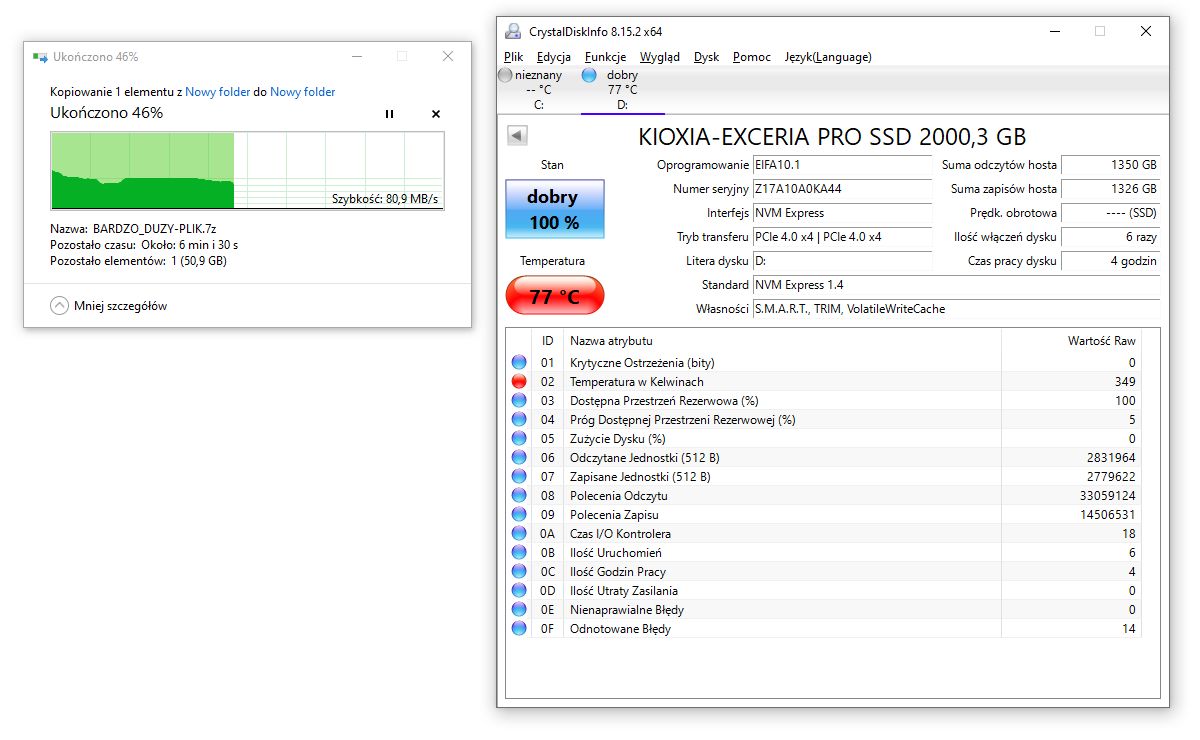Click red status icon for Temperatura w Kelwinach
The height and width of the screenshot is (740, 1200).
519,382
